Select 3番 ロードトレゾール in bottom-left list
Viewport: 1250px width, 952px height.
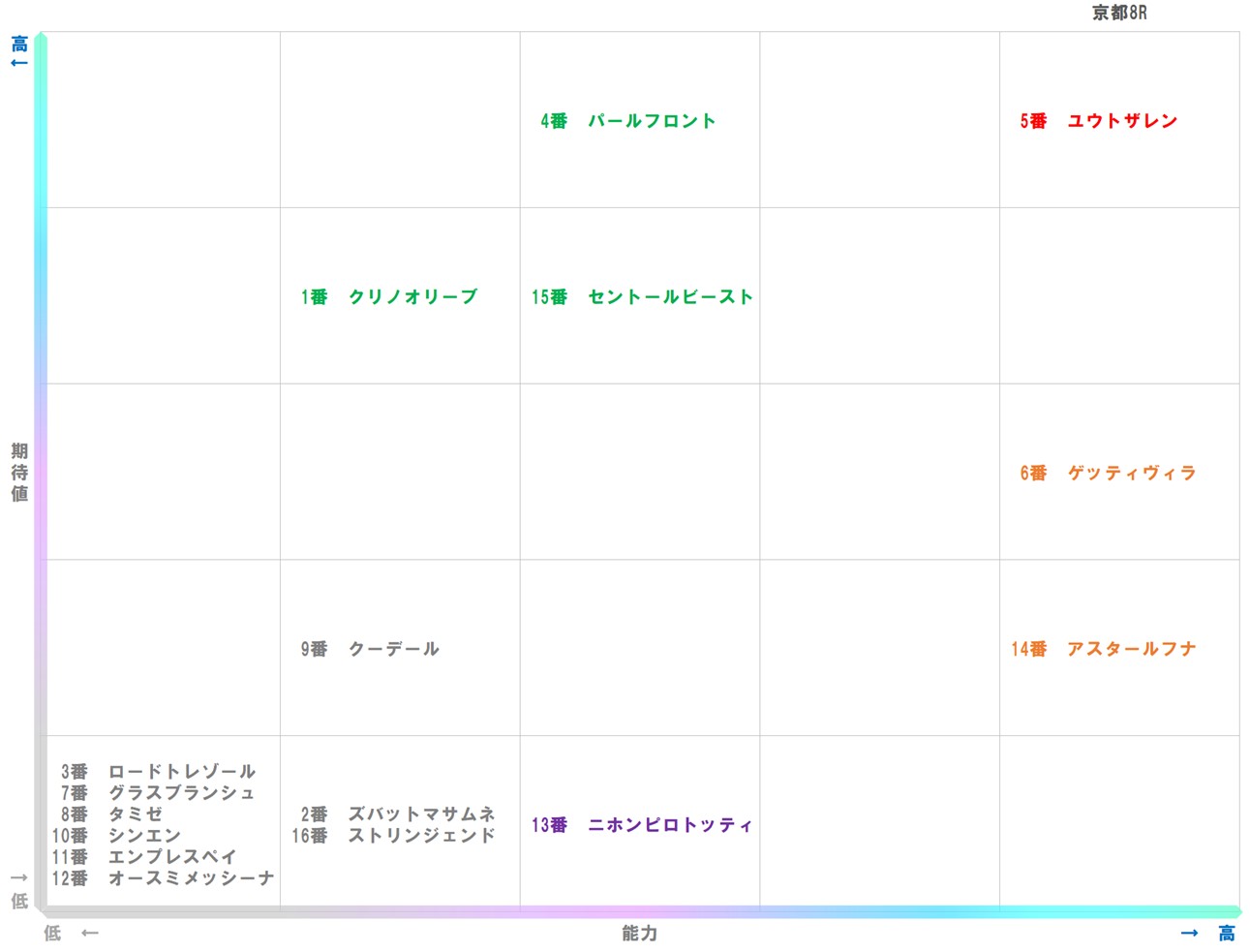158,772
